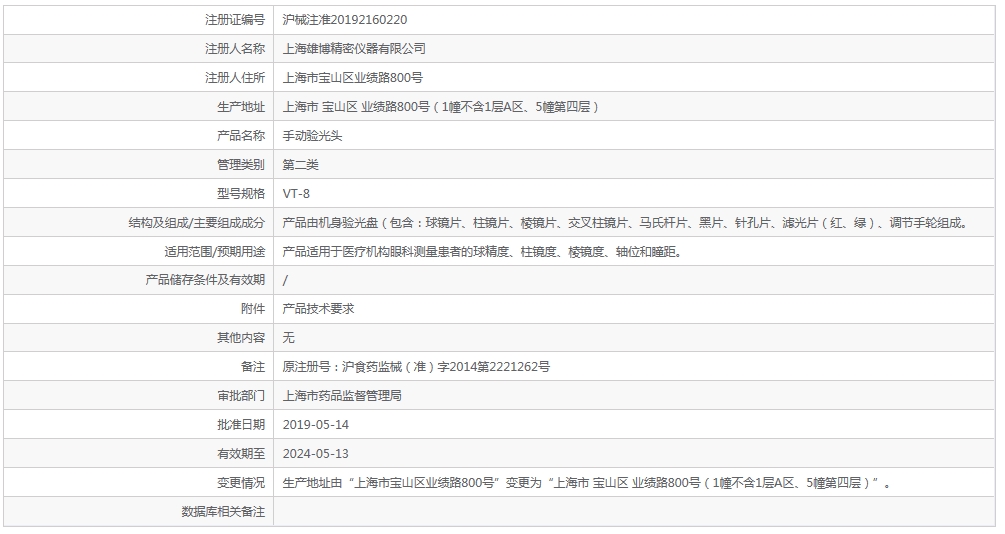Click the registrant address 上海市宝山区业绩路800号

353,78
